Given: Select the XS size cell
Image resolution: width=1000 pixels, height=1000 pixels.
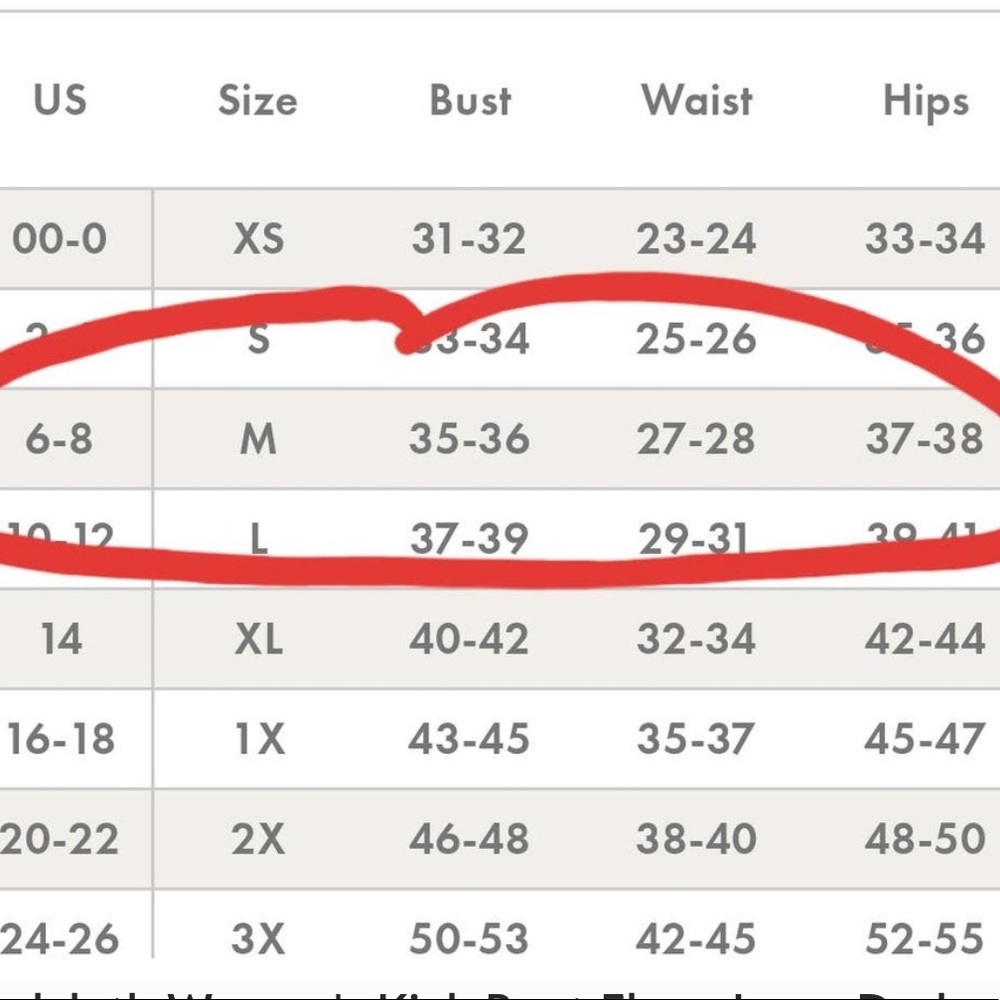Looking at the screenshot, I should click(x=258, y=239).
